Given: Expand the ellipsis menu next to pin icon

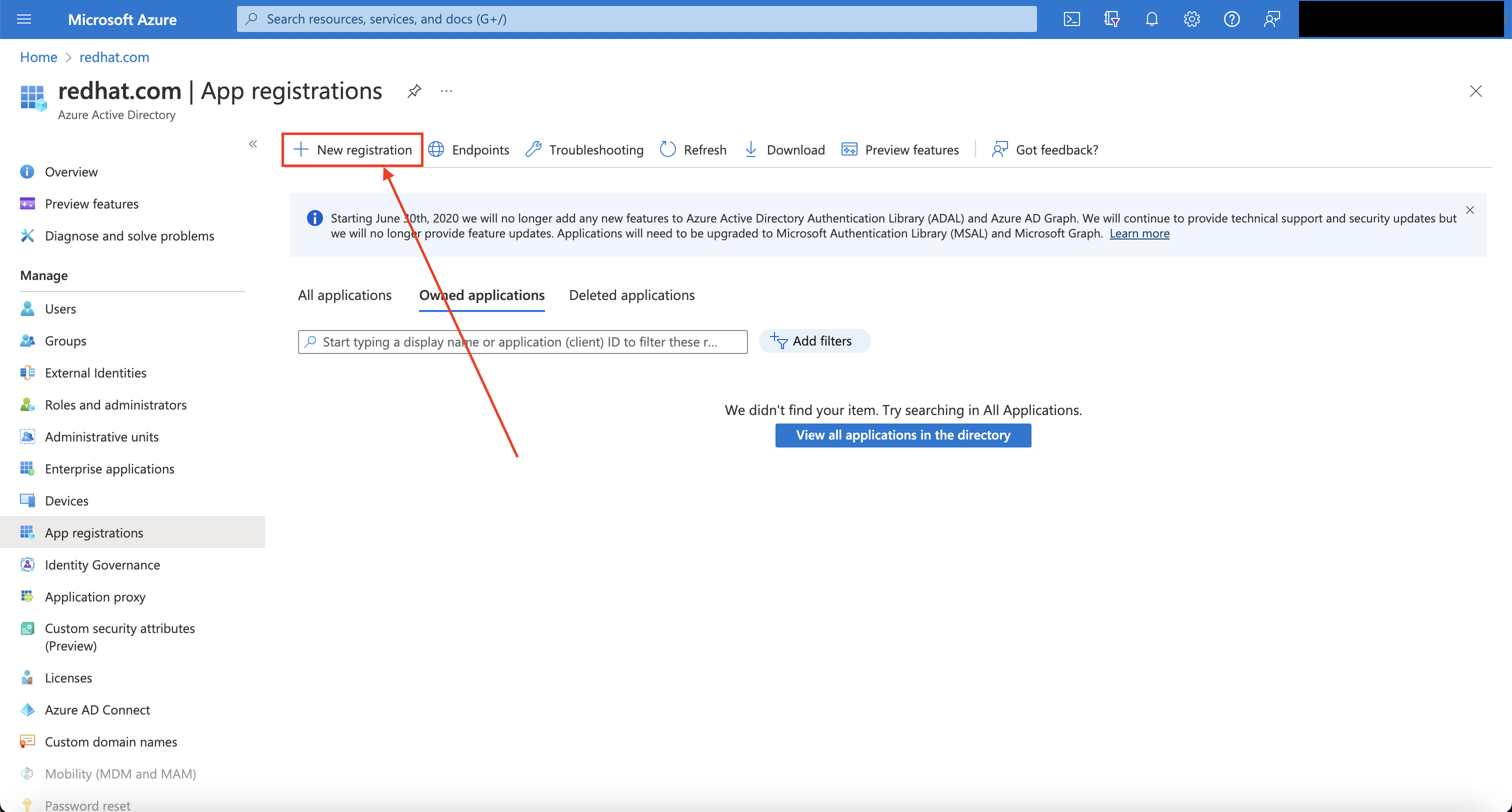Looking at the screenshot, I should pos(448,92).
